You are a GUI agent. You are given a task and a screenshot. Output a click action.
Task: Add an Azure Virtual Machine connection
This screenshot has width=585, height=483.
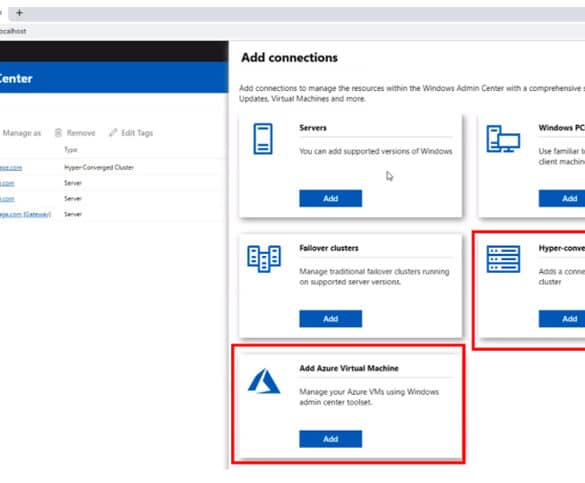(x=330, y=439)
